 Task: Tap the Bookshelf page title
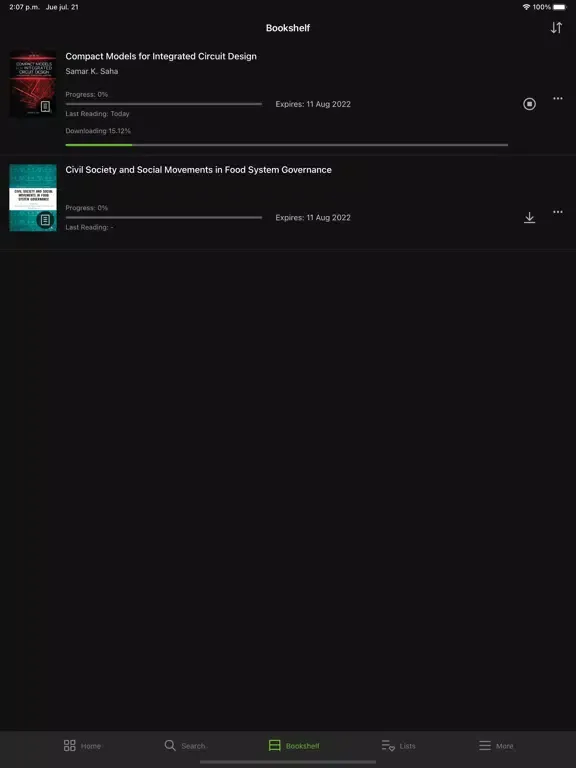(x=288, y=28)
